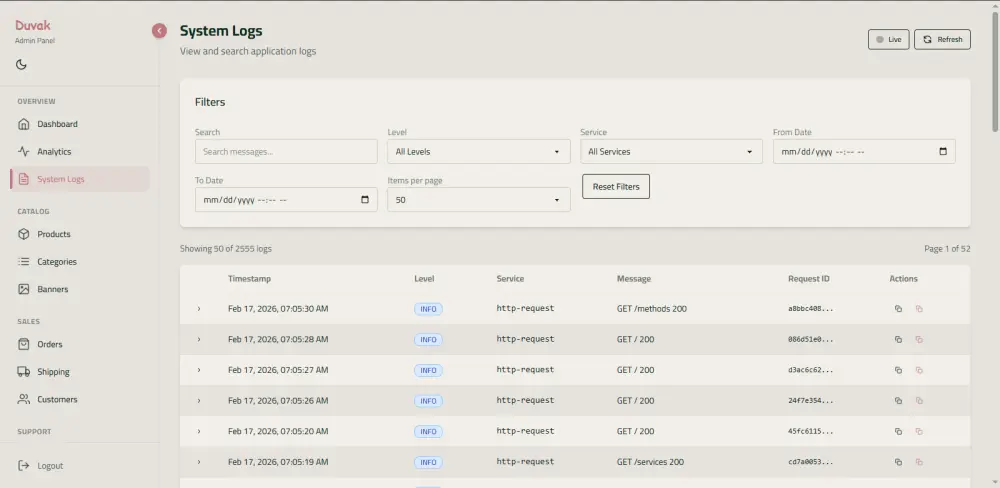Image resolution: width=1000 pixels, height=488 pixels.
Task: Click the From Date field
Action: pyautogui.click(x=864, y=152)
